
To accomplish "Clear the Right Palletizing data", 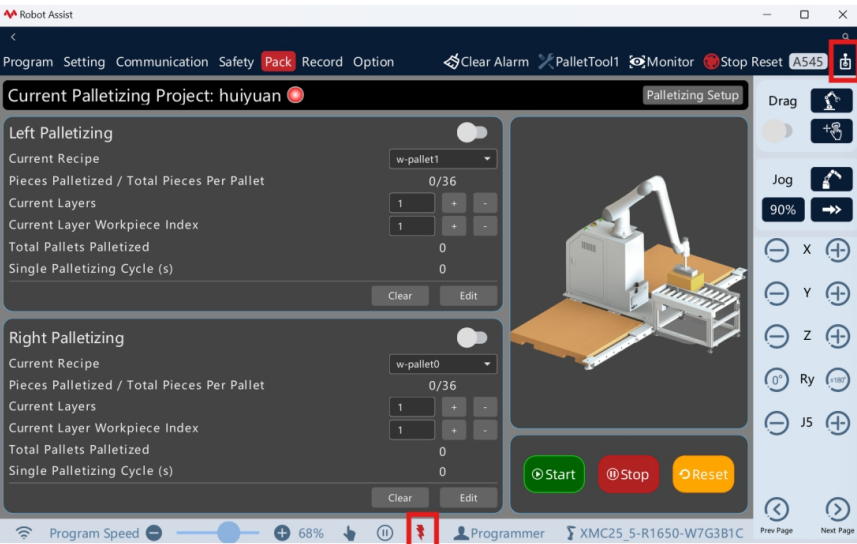I will pos(400,498).
